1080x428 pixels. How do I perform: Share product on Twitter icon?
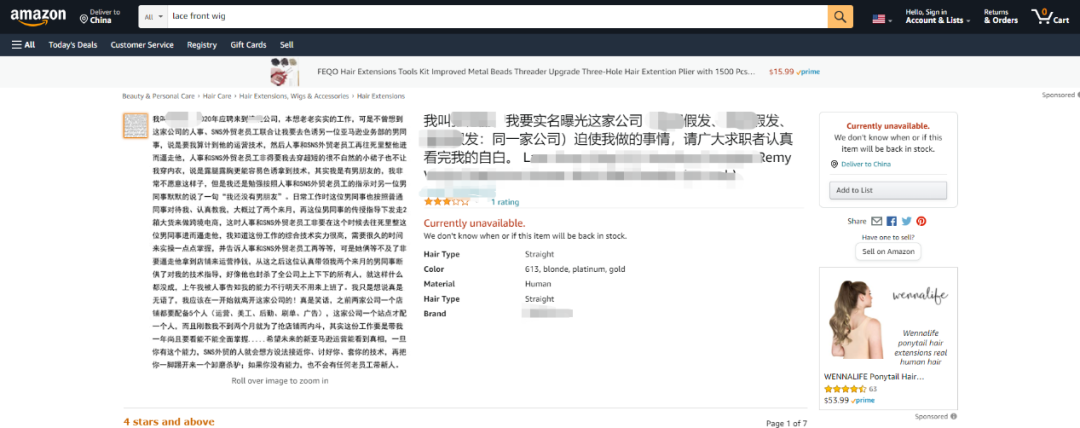pos(906,221)
